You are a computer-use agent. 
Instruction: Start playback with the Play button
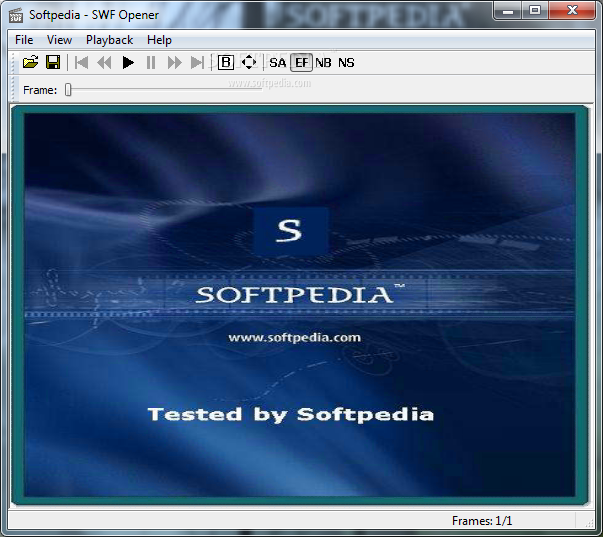[x=128, y=62]
